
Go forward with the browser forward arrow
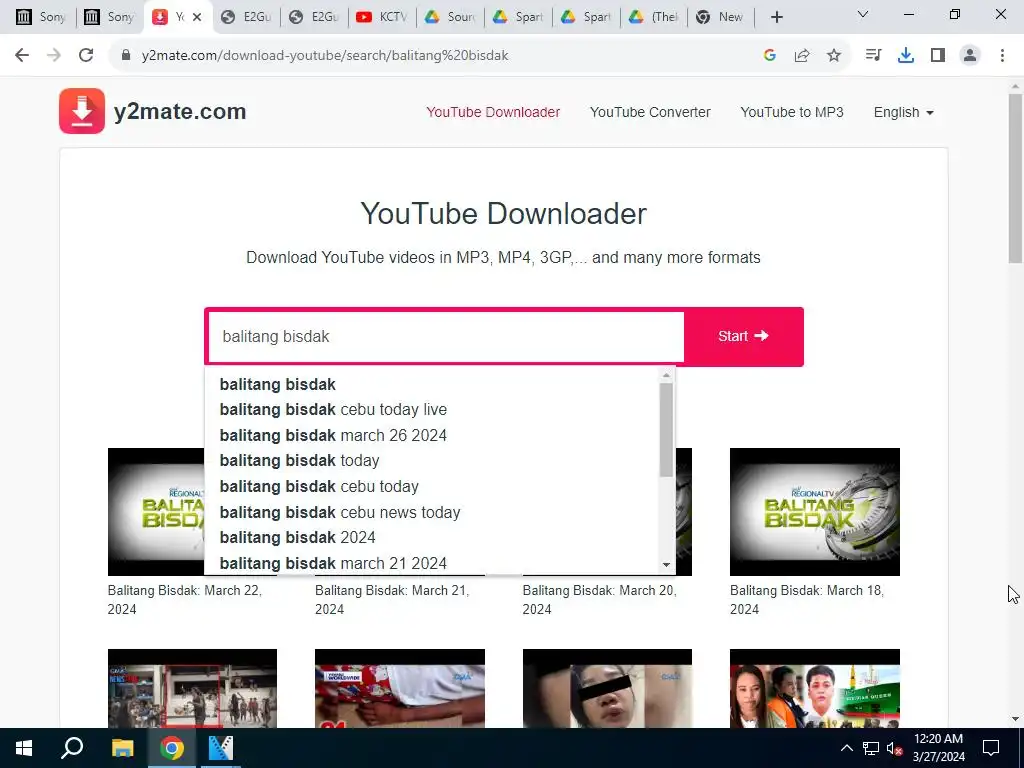click(54, 56)
